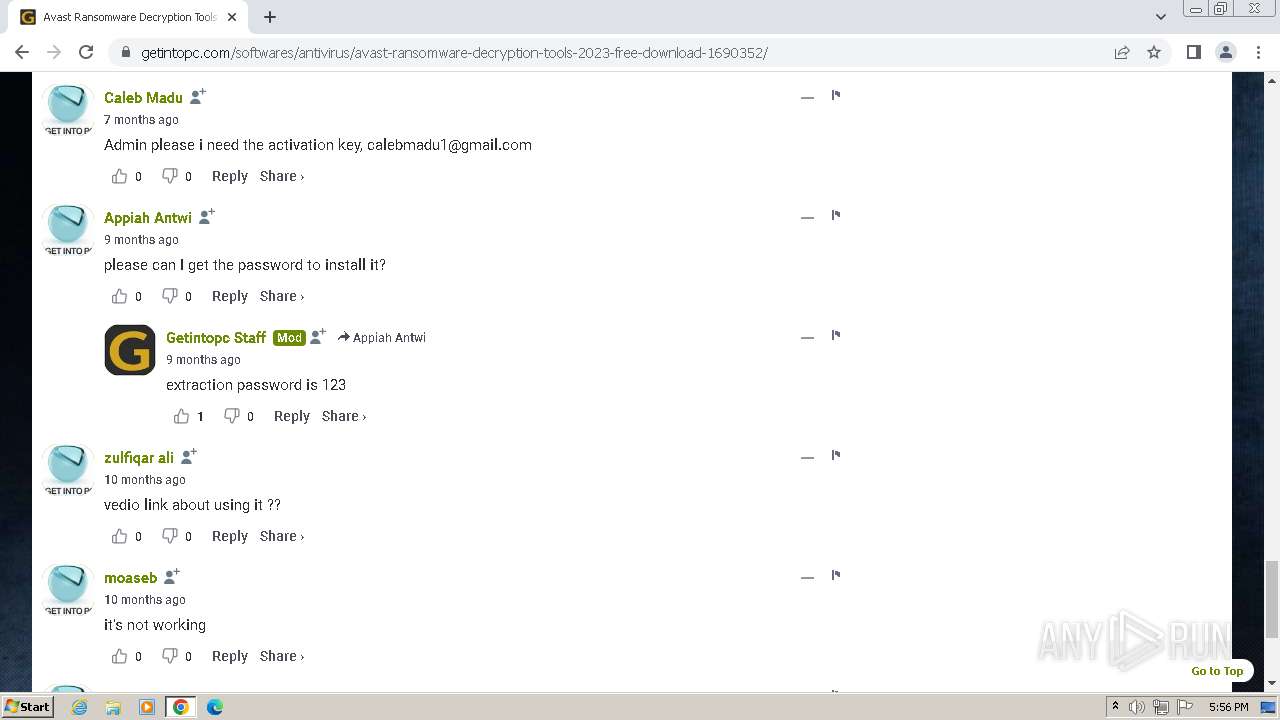Open Caleb Madu's profile name link
Image resolution: width=1280 pixels, height=720 pixels.
point(143,97)
